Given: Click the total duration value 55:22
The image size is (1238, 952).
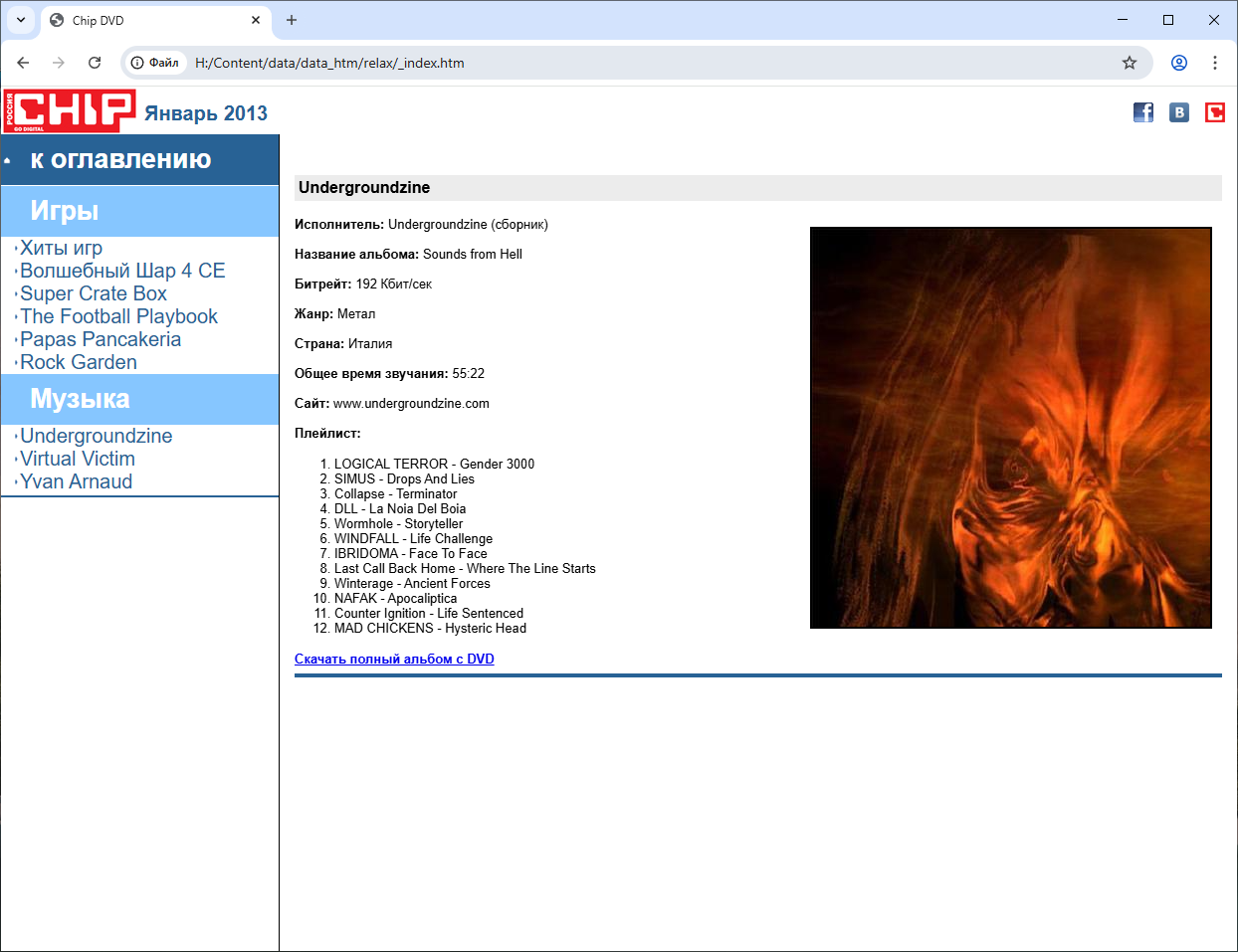Looking at the screenshot, I should 469,373.
